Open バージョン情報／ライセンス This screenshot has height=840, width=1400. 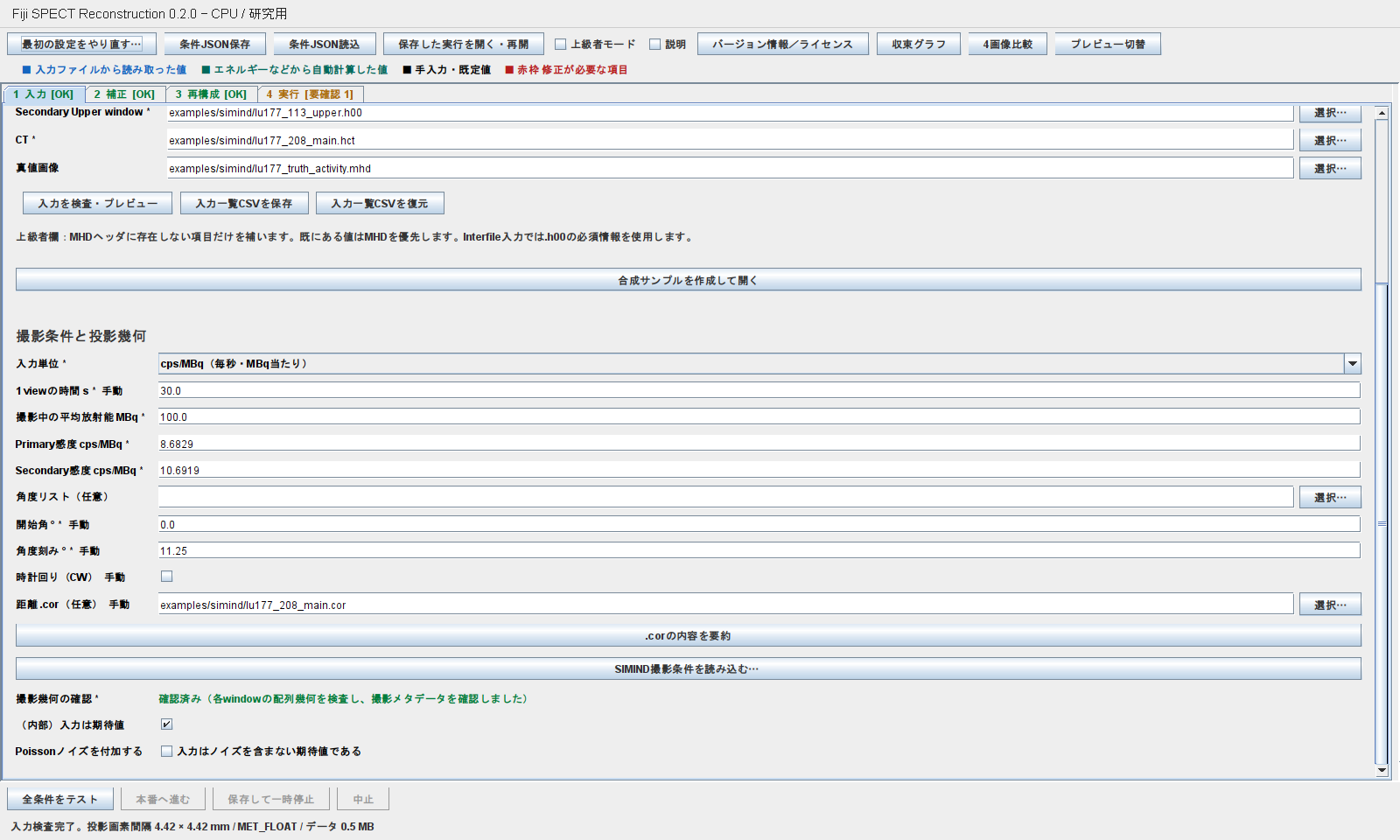click(782, 44)
